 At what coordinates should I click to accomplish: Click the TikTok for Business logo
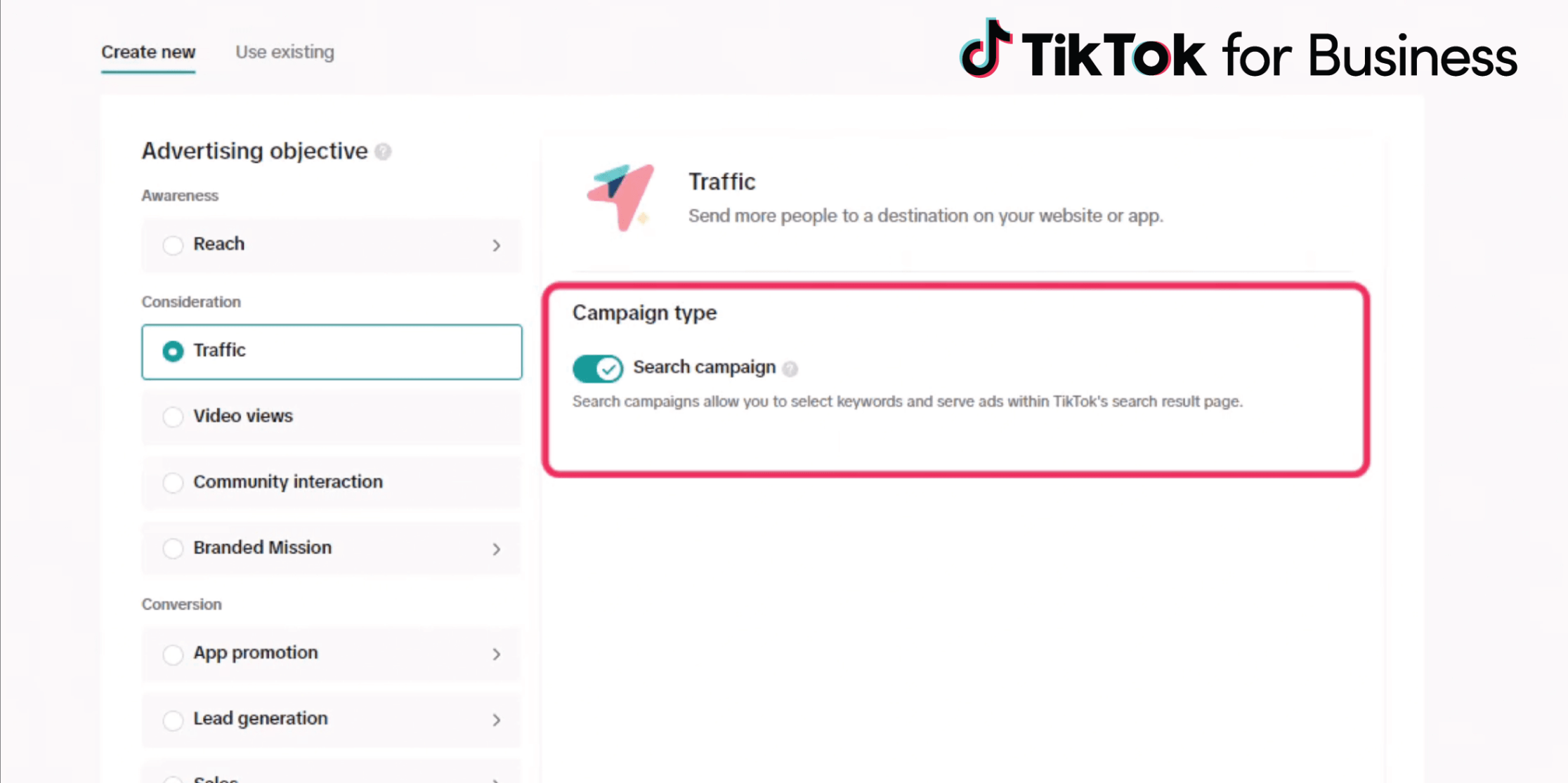tap(1239, 53)
